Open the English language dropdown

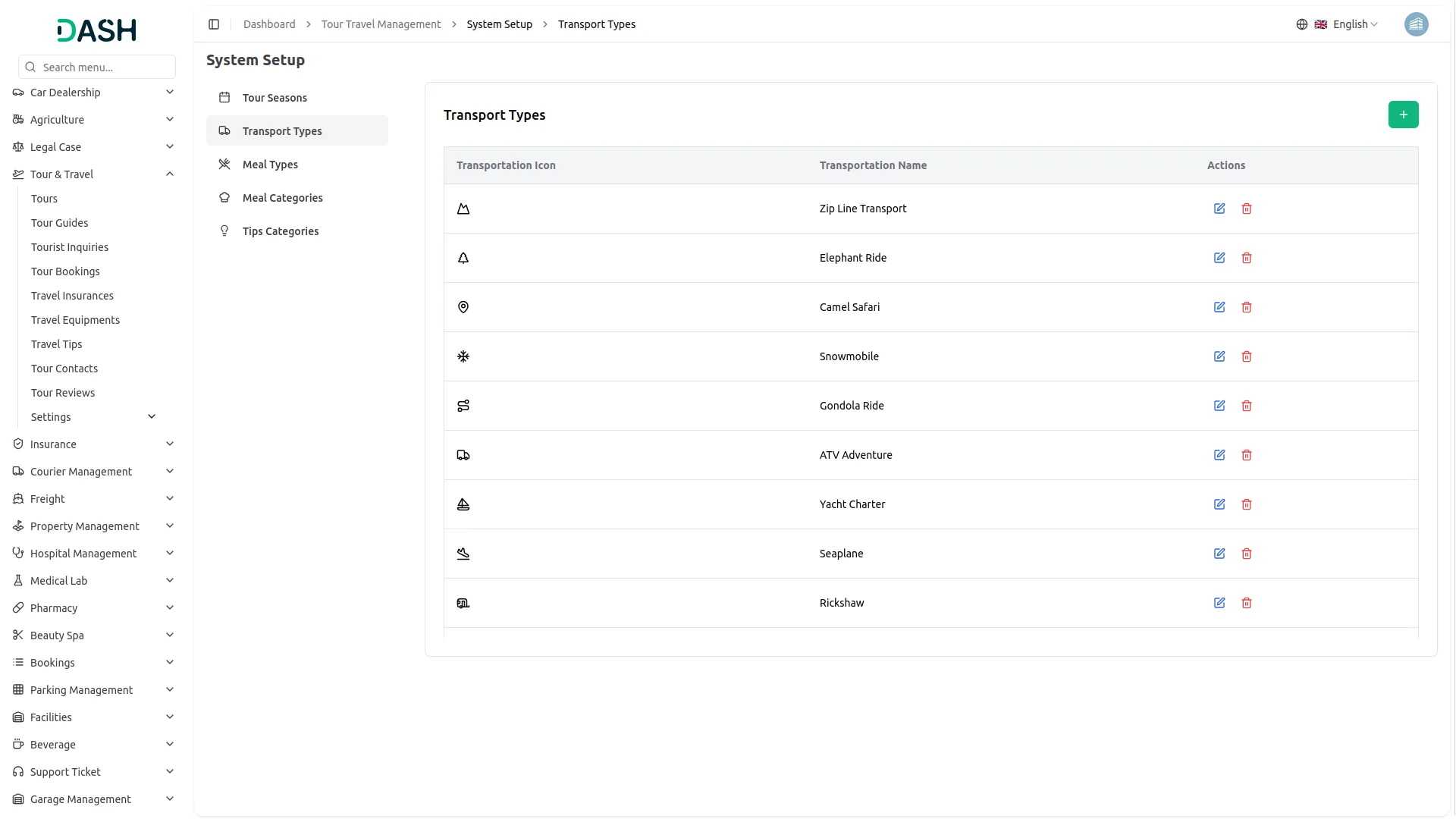pyautogui.click(x=1346, y=24)
